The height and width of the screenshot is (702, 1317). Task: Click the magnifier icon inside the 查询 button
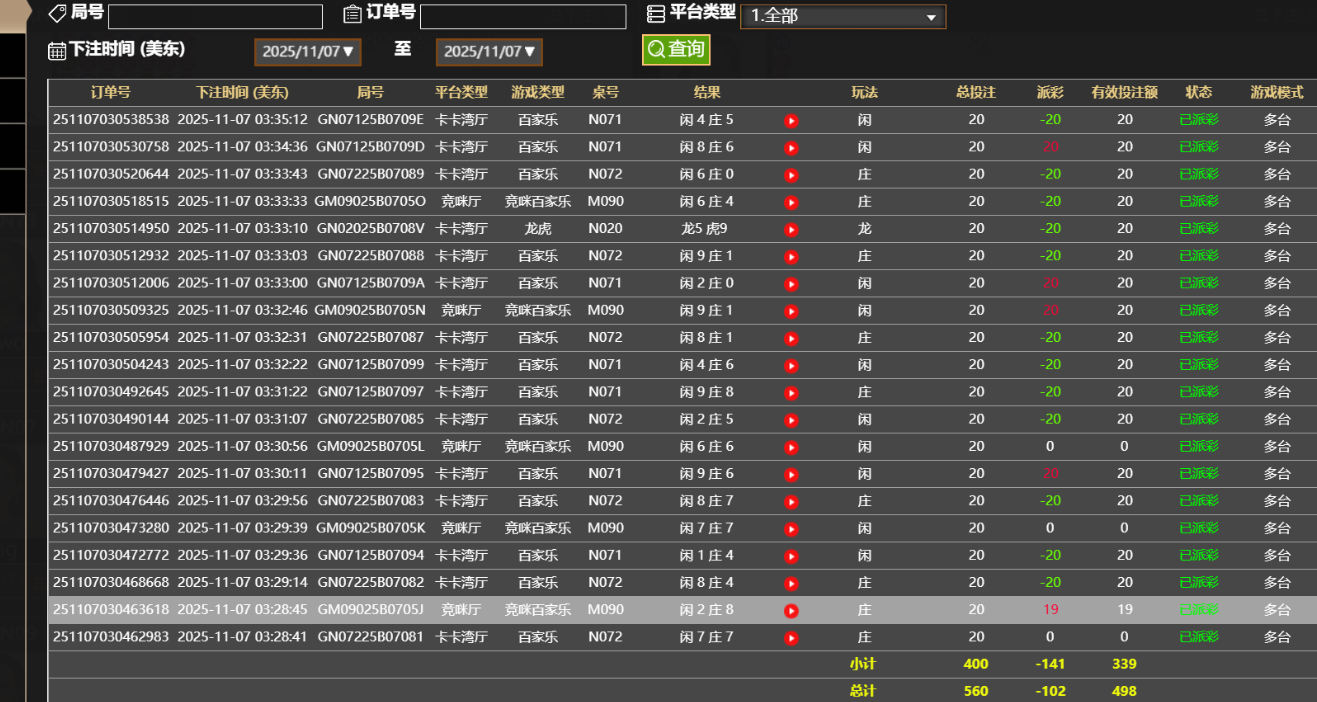pyautogui.click(x=655, y=47)
